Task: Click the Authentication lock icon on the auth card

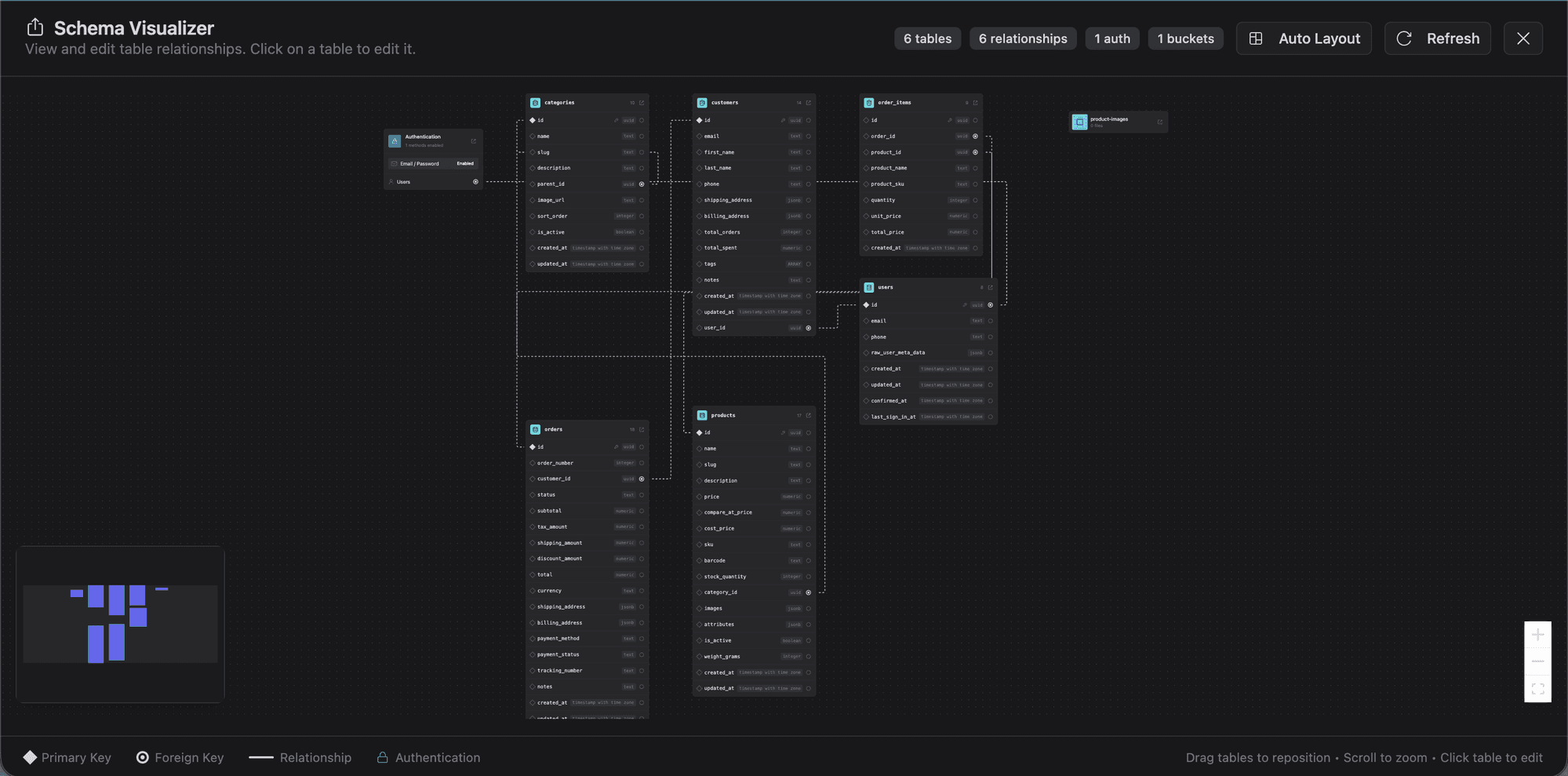Action: [x=395, y=140]
